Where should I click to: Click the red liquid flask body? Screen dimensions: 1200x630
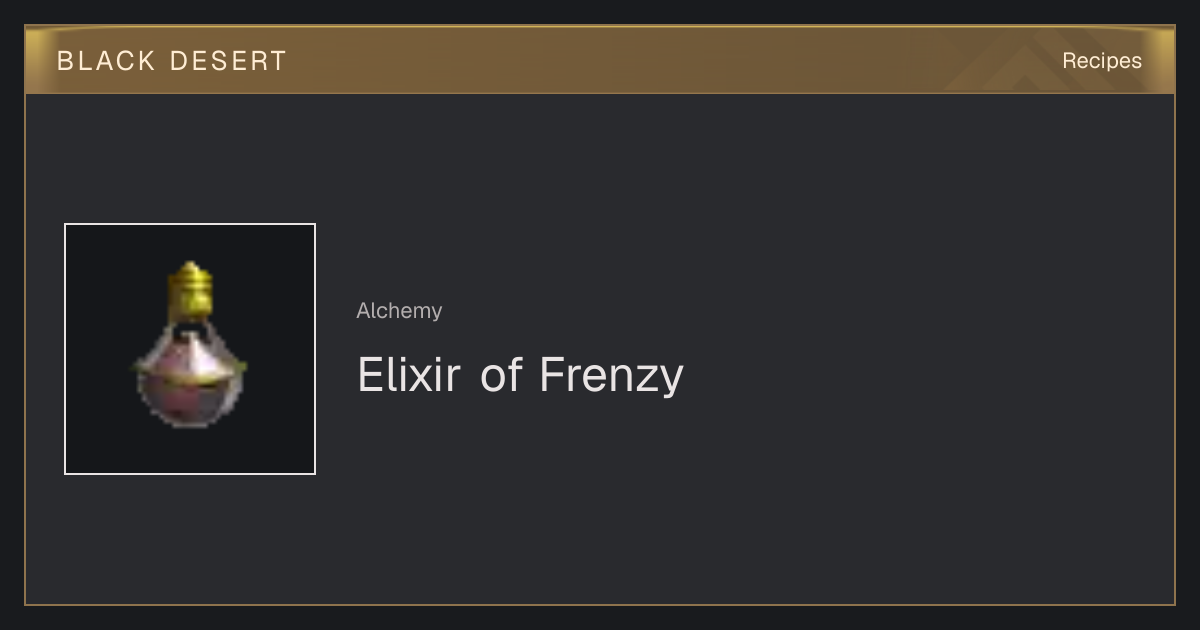[x=190, y=402]
